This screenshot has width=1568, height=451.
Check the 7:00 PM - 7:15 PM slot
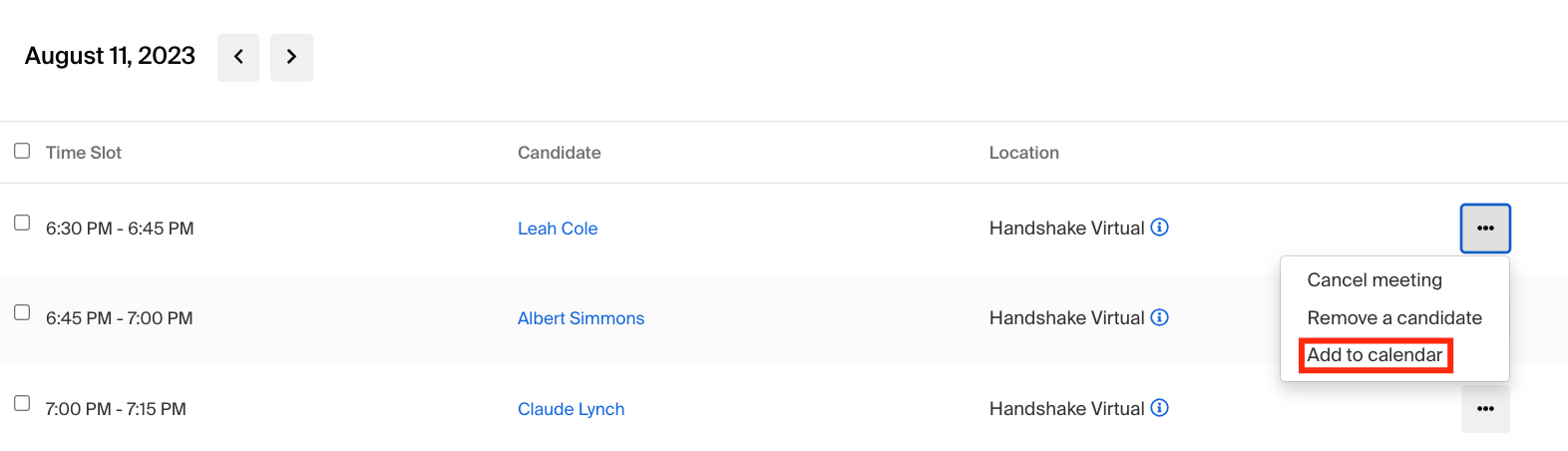click(22, 403)
